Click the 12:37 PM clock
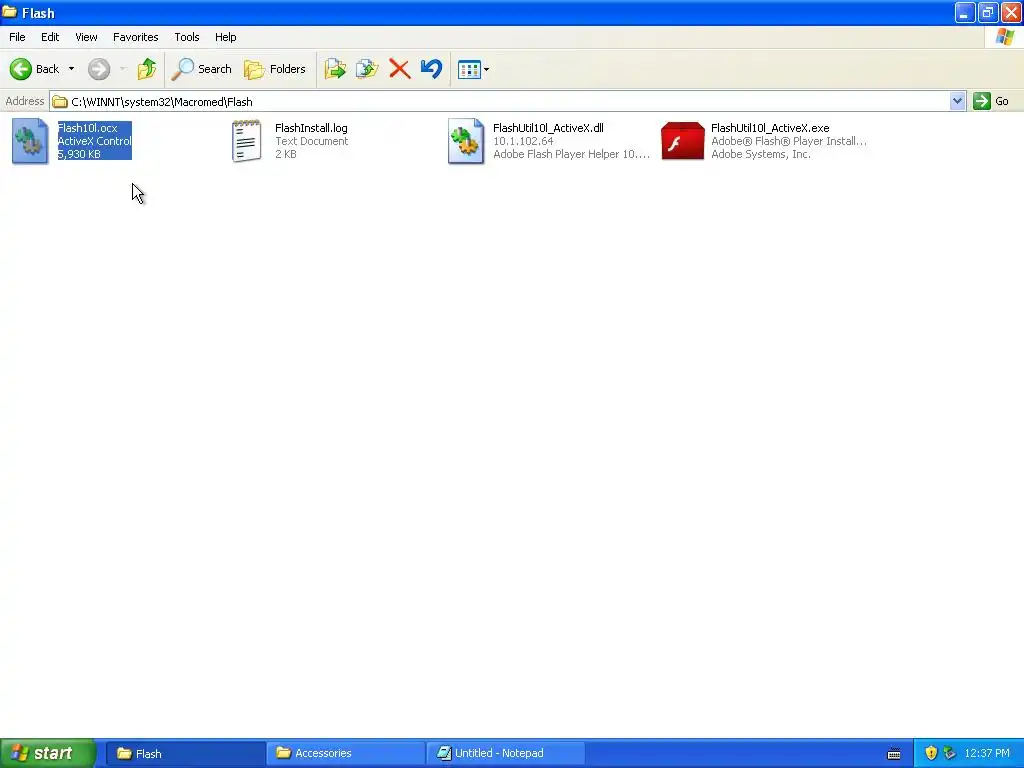The width and height of the screenshot is (1024, 768). 987,754
